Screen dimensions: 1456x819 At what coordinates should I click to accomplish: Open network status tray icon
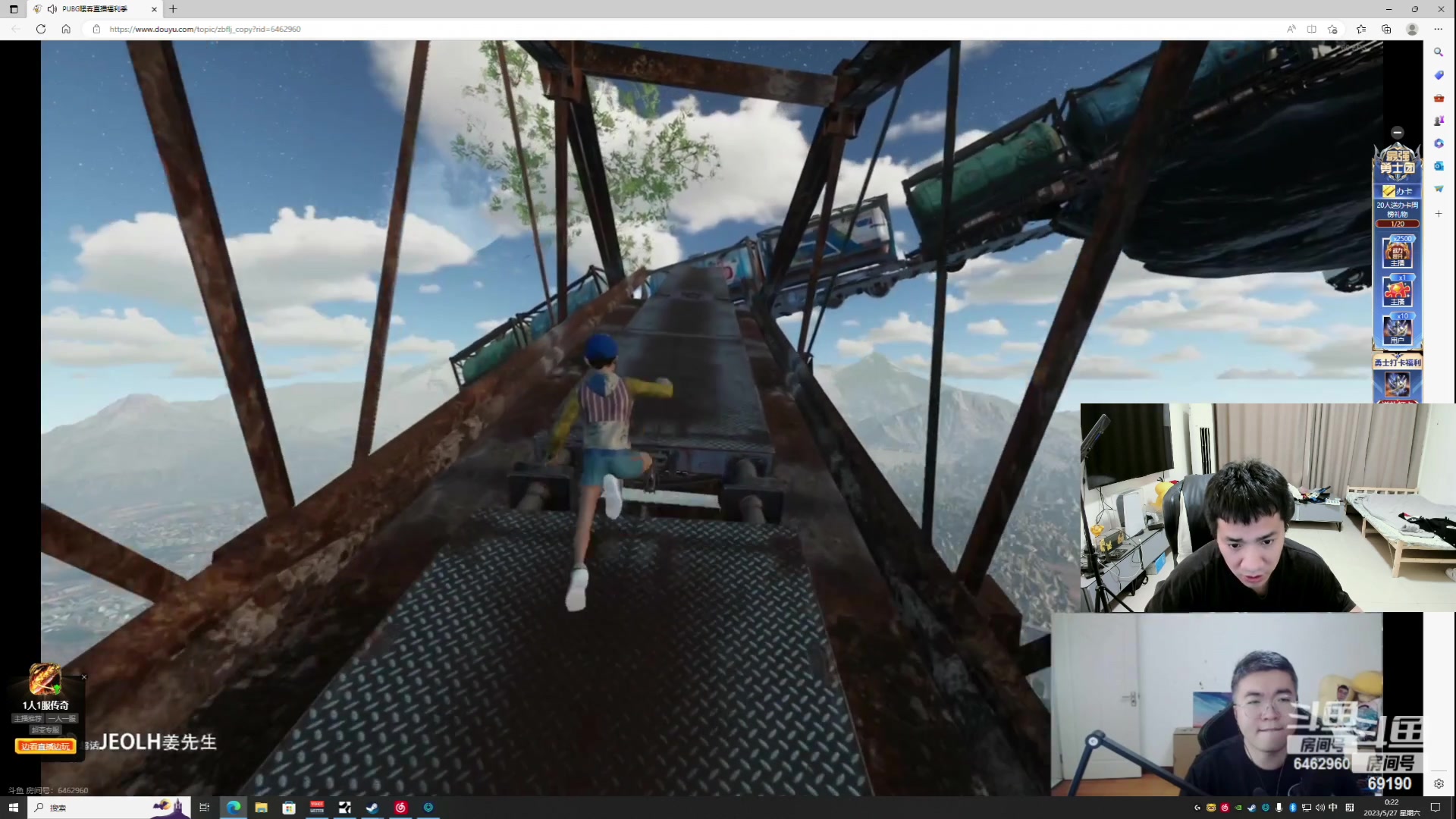point(1307,808)
